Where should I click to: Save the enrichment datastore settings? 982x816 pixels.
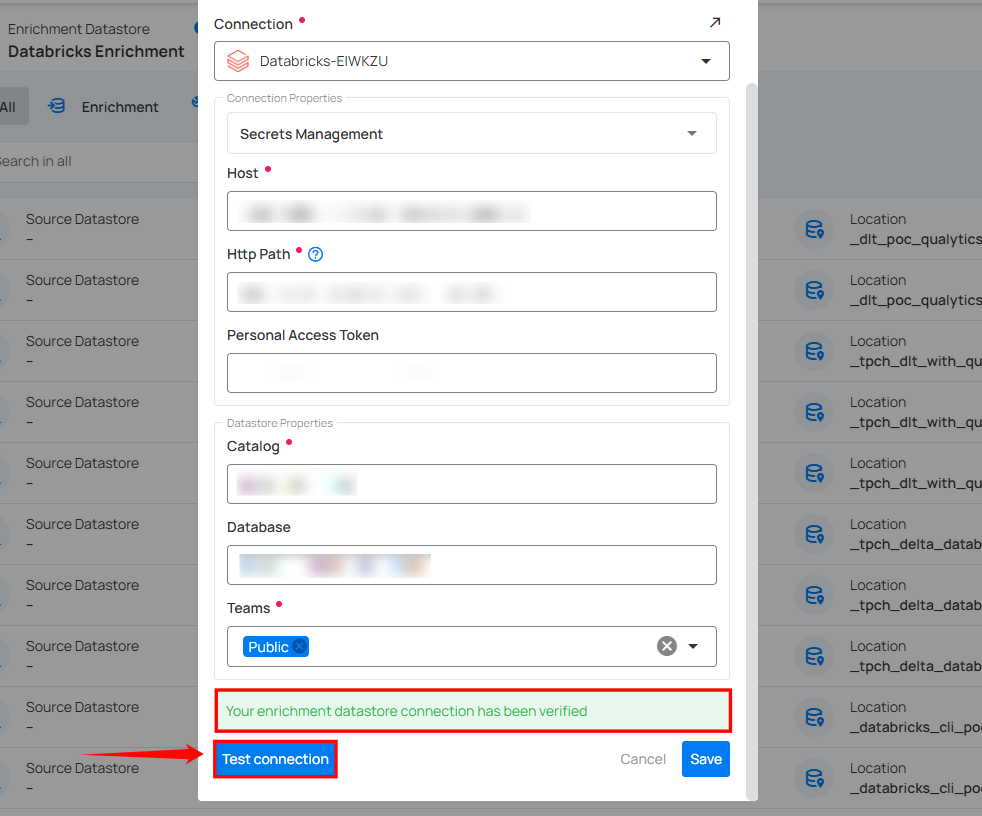click(706, 759)
